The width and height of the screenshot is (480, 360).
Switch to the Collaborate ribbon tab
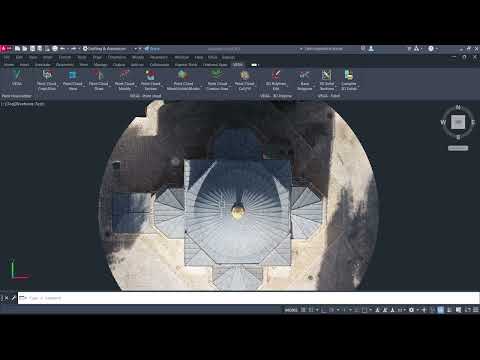pos(159,65)
